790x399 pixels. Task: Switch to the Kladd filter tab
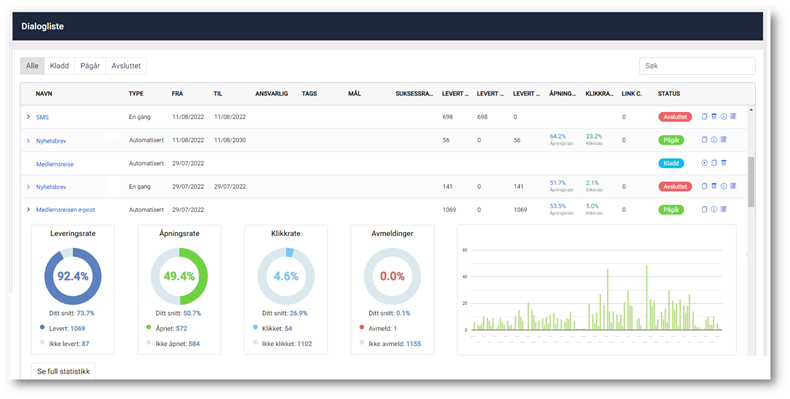(x=59, y=66)
